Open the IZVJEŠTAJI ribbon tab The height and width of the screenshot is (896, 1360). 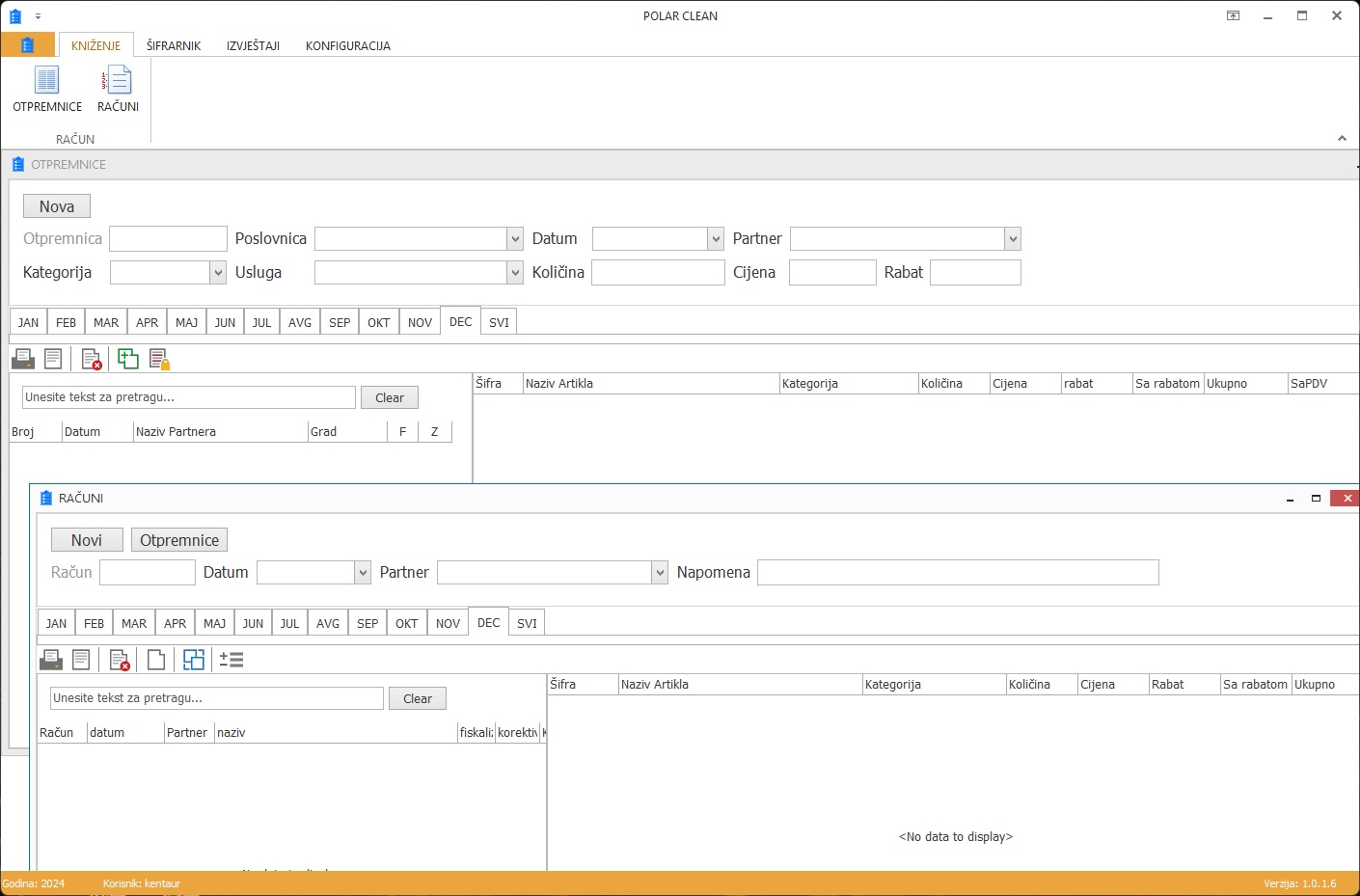pyautogui.click(x=253, y=45)
